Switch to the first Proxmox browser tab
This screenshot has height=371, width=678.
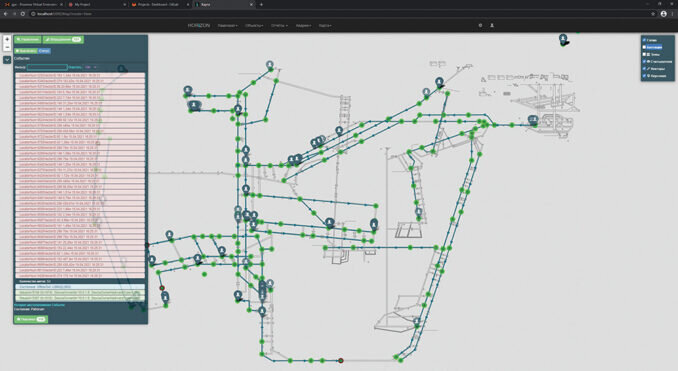click(34, 4)
